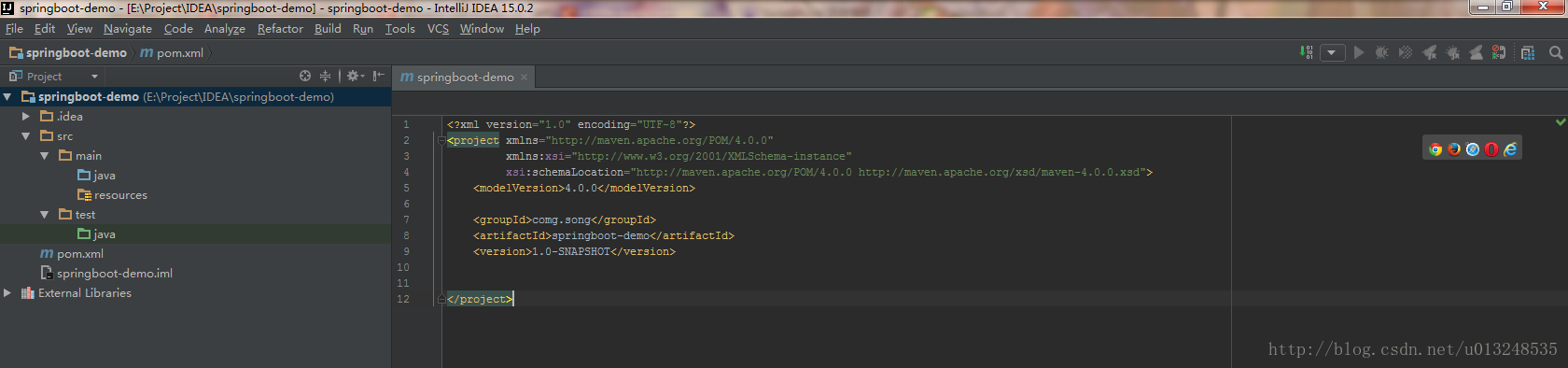The height and width of the screenshot is (368, 1568).
Task: Click the JRebel run rocket icon
Action: coord(1429,52)
